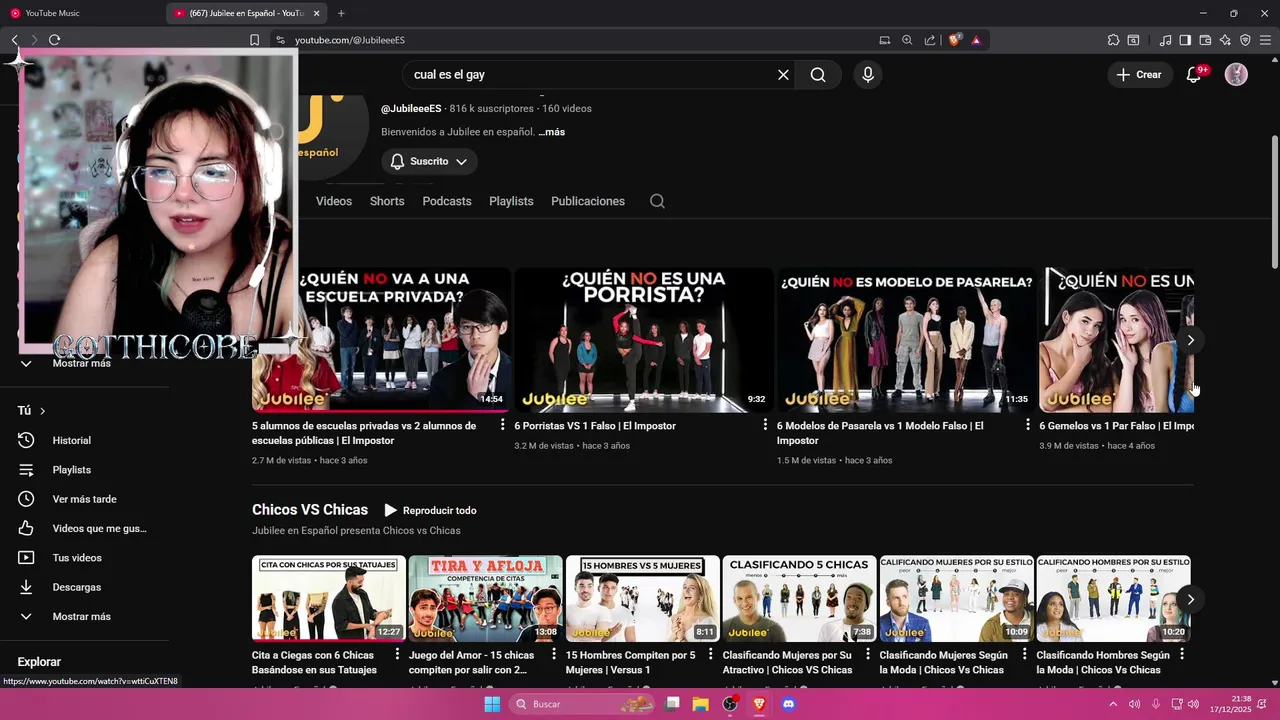Viewport: 1280px width, 720px height.
Task: Open the Tú section header
Action: (x=32, y=411)
